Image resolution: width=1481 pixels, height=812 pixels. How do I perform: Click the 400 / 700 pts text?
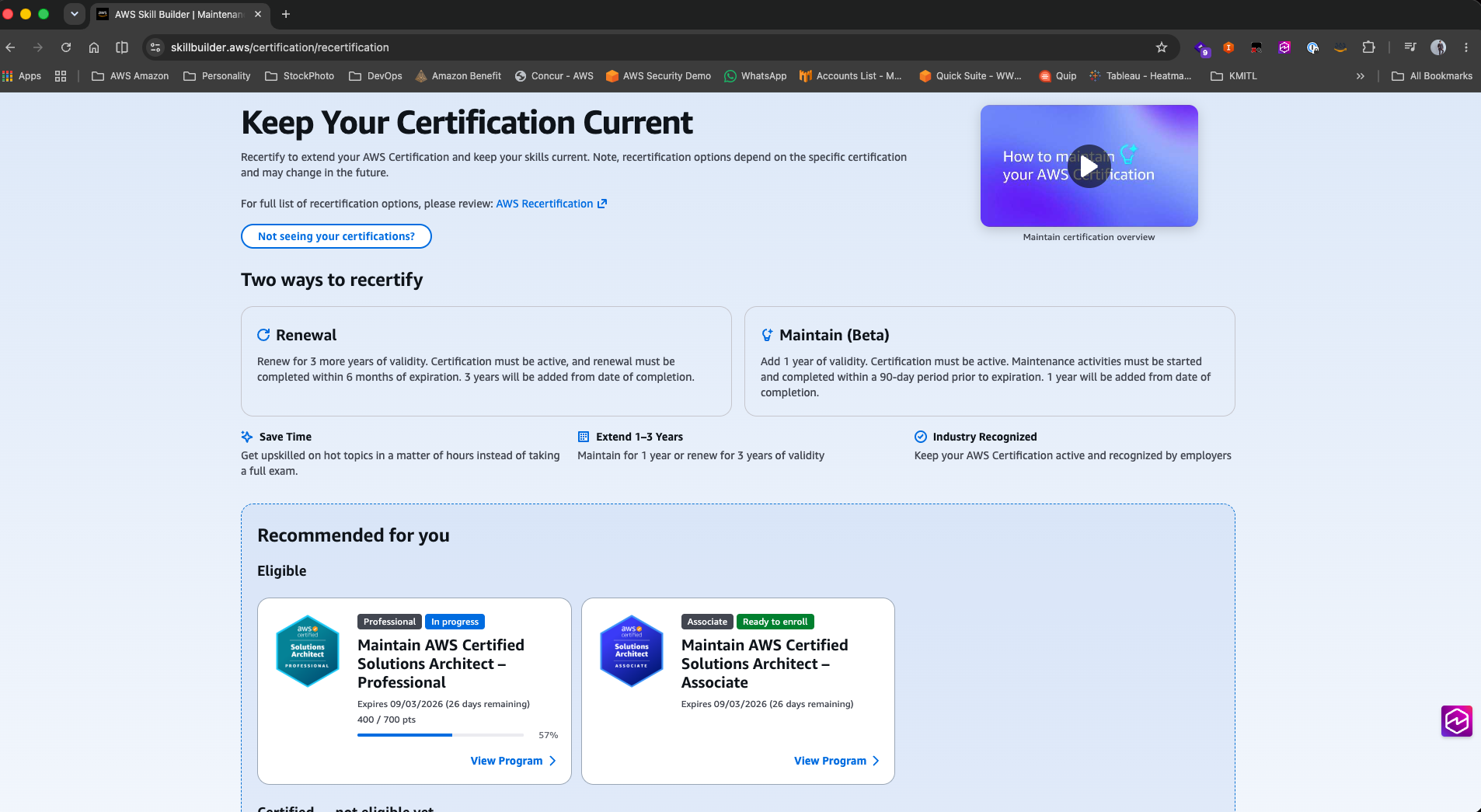click(x=387, y=720)
